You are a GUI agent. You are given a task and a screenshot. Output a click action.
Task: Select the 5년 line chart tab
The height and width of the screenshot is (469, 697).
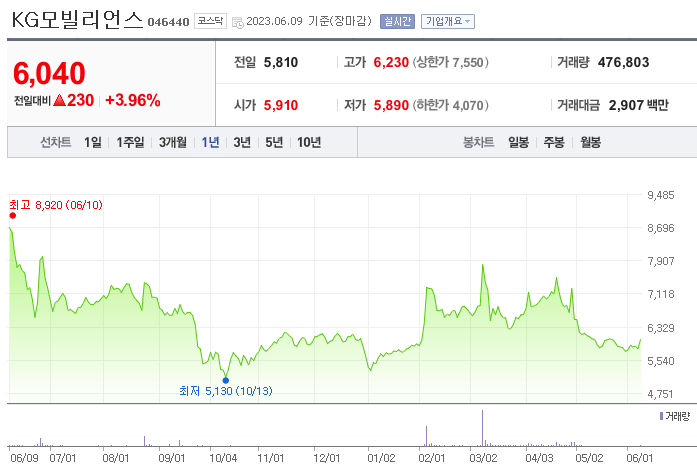tap(274, 142)
